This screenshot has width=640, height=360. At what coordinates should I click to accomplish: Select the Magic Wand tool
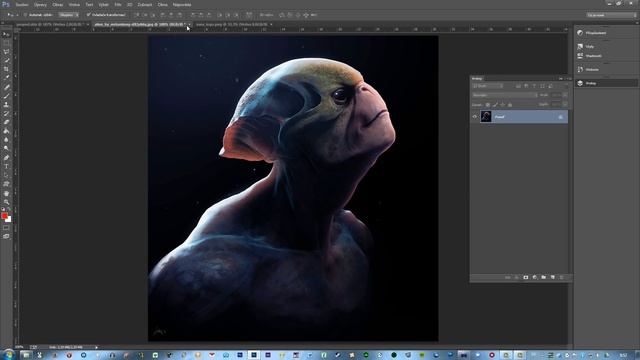click(6, 60)
